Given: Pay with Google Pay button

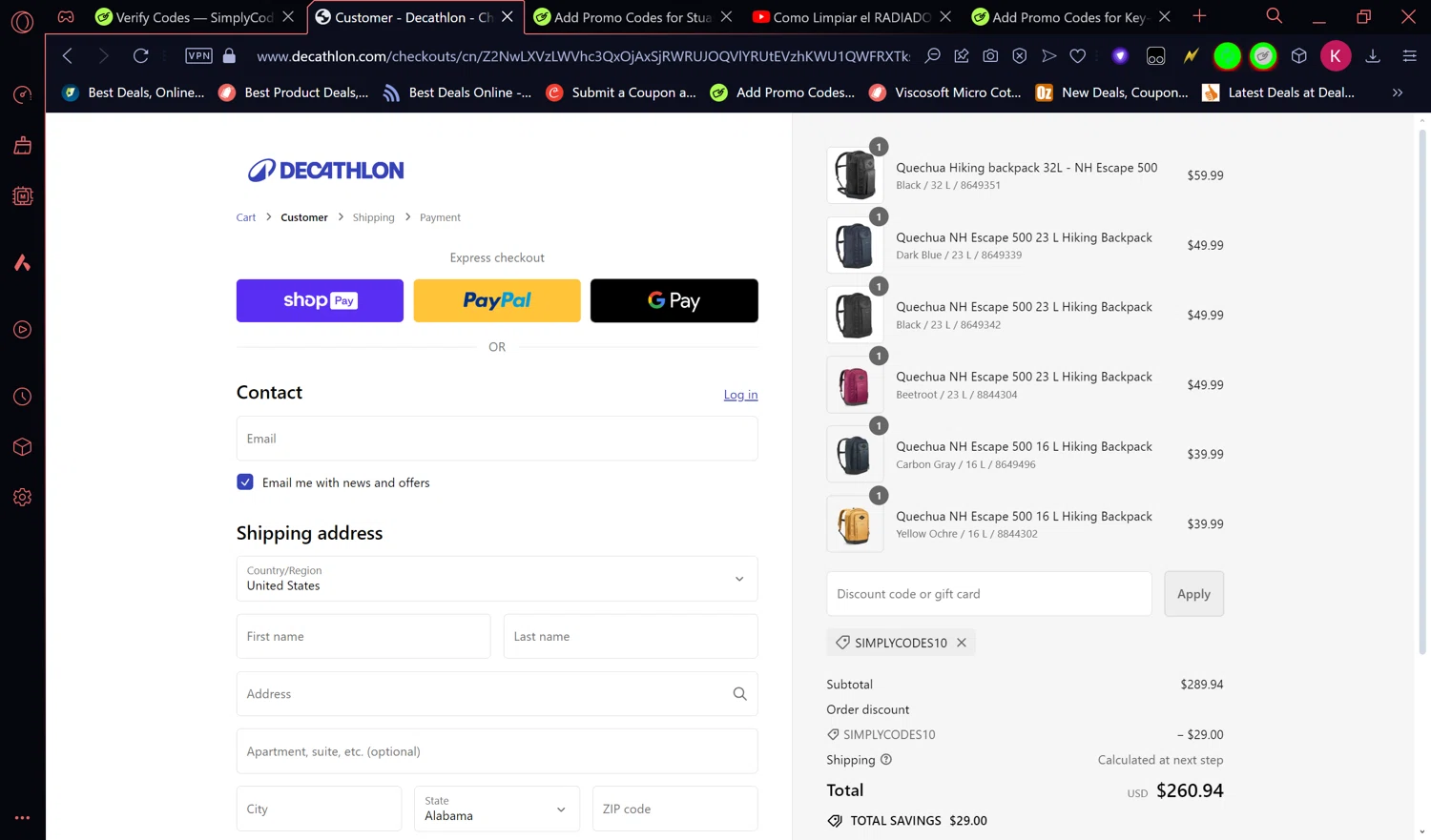Looking at the screenshot, I should (674, 300).
